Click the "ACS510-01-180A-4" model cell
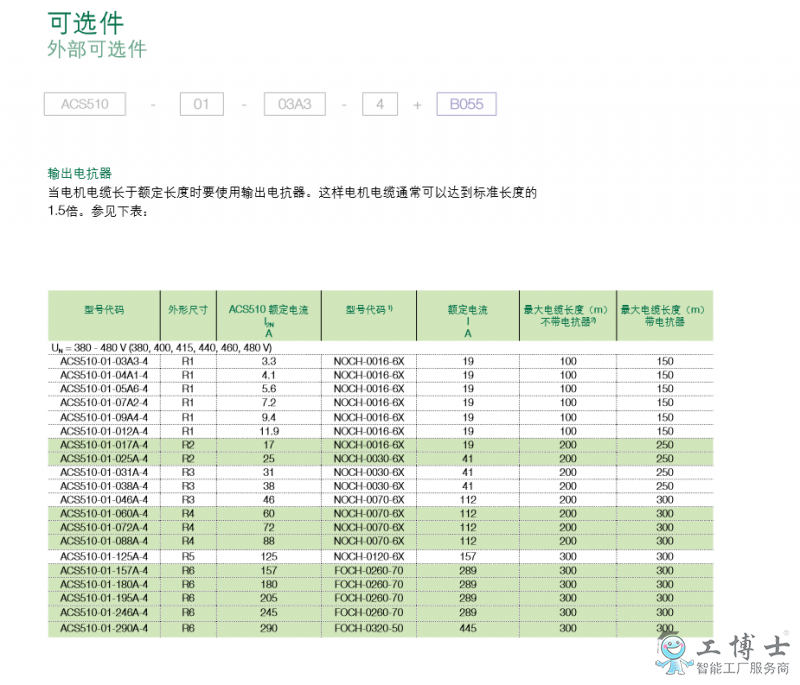Screen dimensions: 800x685 [x=104, y=584]
